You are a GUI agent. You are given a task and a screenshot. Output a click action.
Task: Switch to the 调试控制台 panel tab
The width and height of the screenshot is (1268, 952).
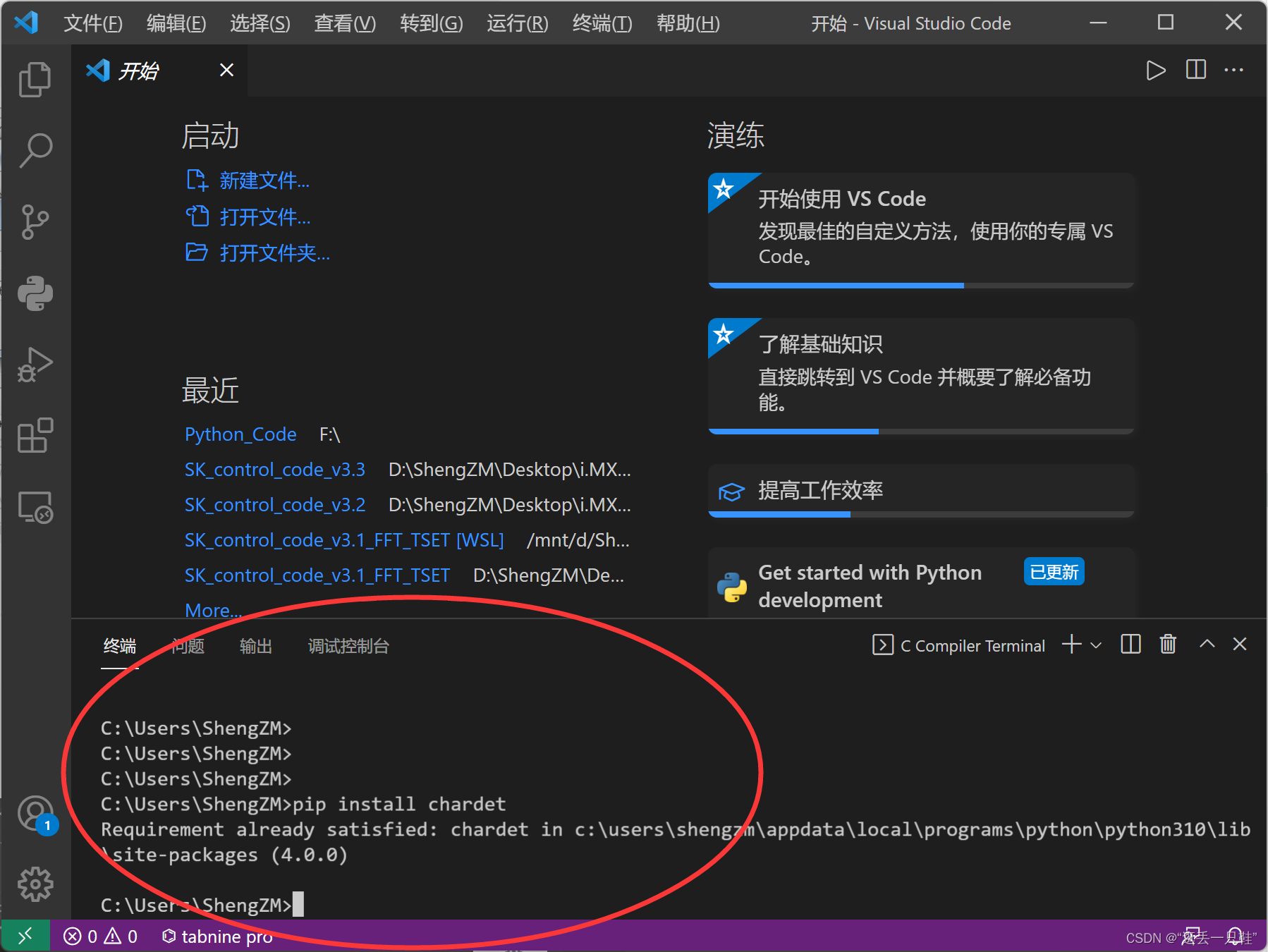point(348,646)
